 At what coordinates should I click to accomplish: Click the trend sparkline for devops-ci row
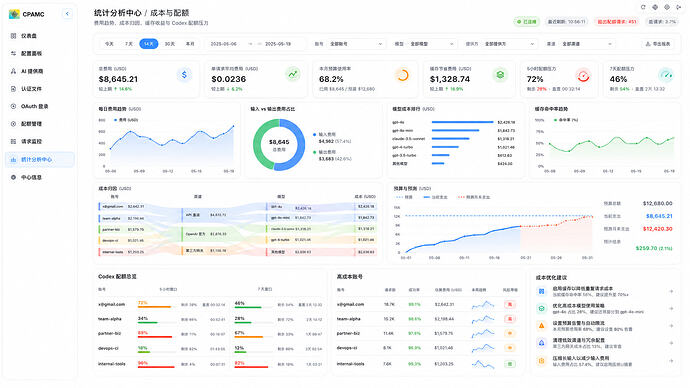pos(483,348)
